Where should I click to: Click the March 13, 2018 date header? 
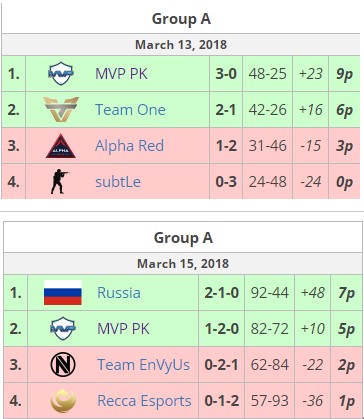click(181, 44)
